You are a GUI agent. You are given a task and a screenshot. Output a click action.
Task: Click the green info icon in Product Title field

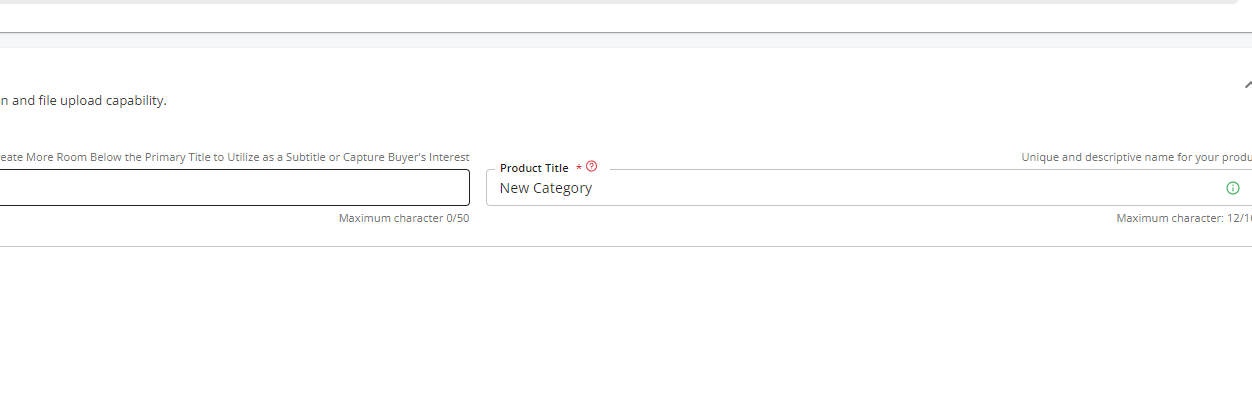point(1232,188)
